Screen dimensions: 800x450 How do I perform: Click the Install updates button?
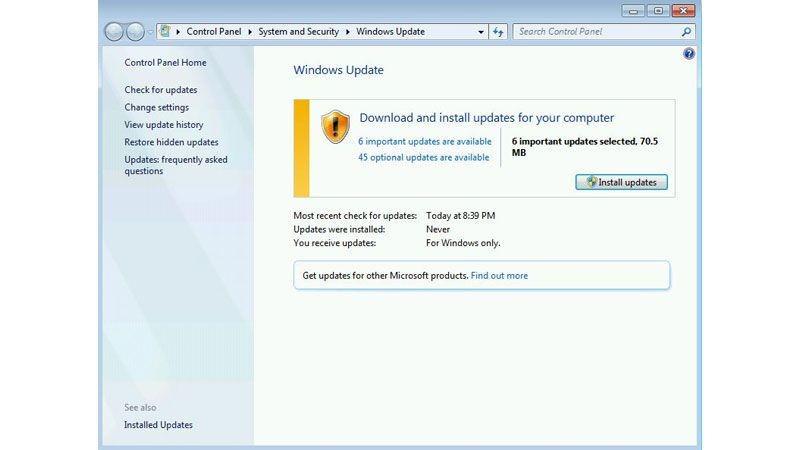coord(621,182)
